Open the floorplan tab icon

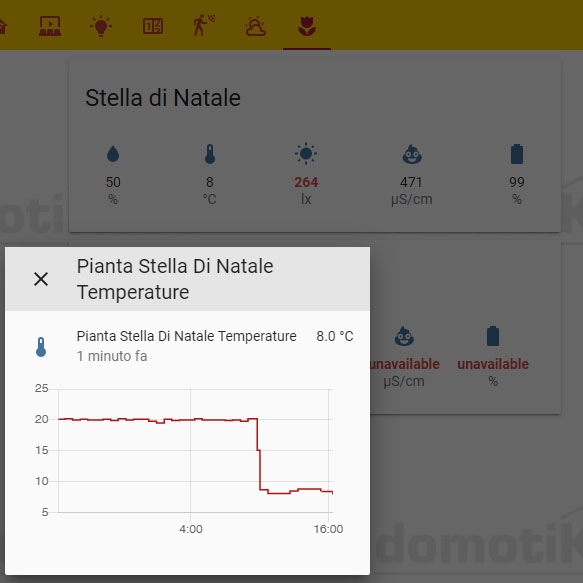point(153,26)
